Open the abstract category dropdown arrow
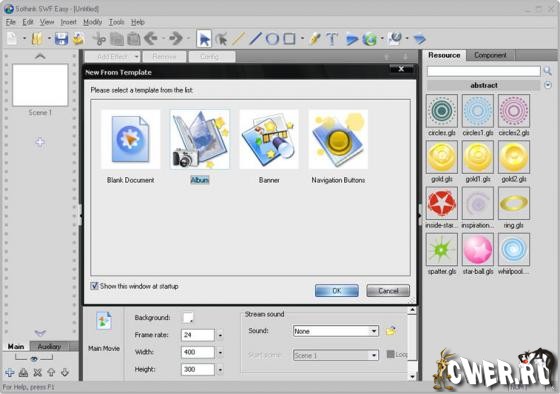Viewport: 560px width, 394px height. click(548, 85)
